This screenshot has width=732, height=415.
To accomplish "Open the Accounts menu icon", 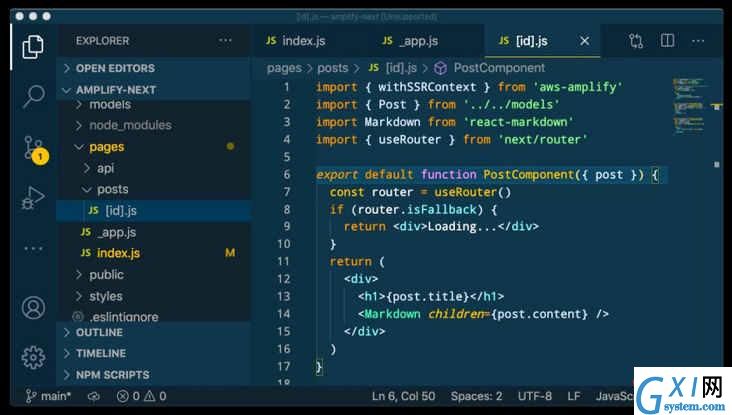I will click(x=33, y=308).
